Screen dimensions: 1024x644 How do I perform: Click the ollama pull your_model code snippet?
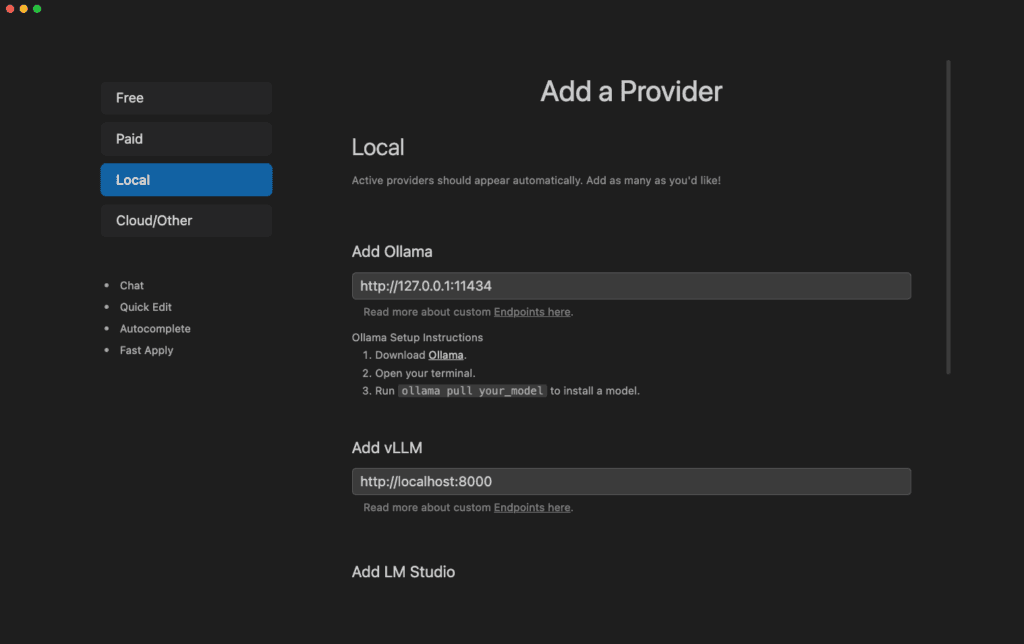[472, 391]
